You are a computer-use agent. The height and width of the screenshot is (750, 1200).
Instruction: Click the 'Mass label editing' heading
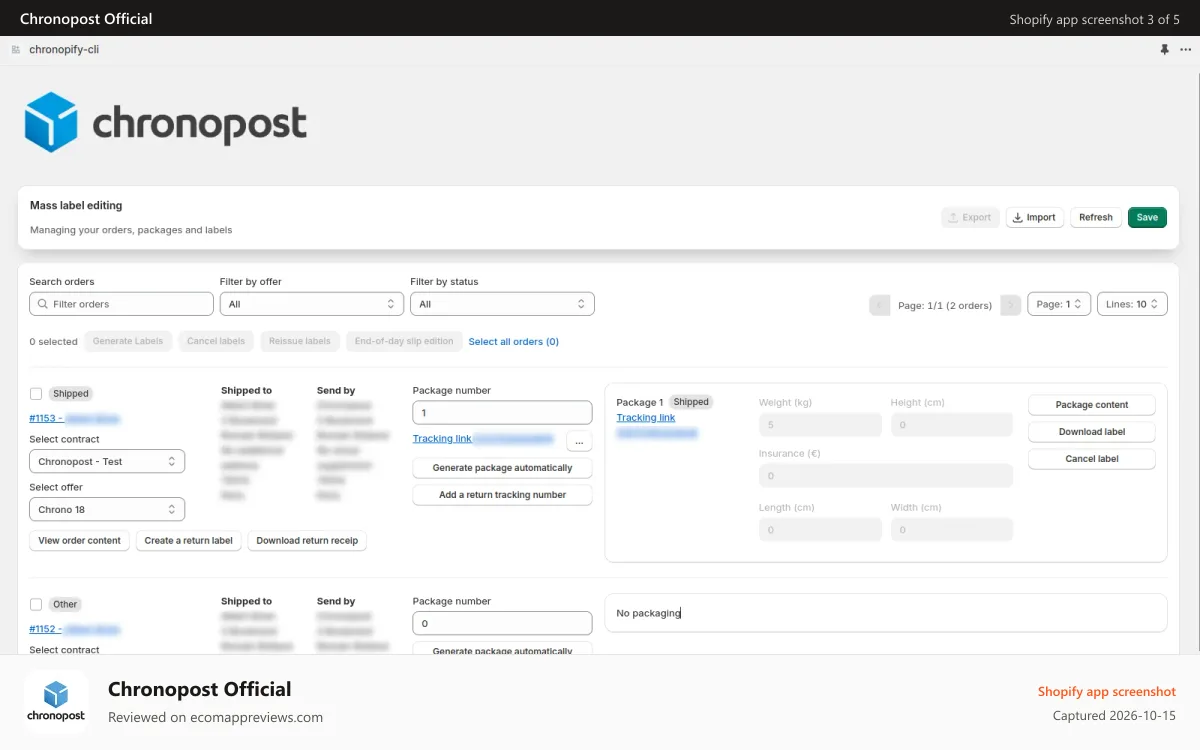(76, 205)
